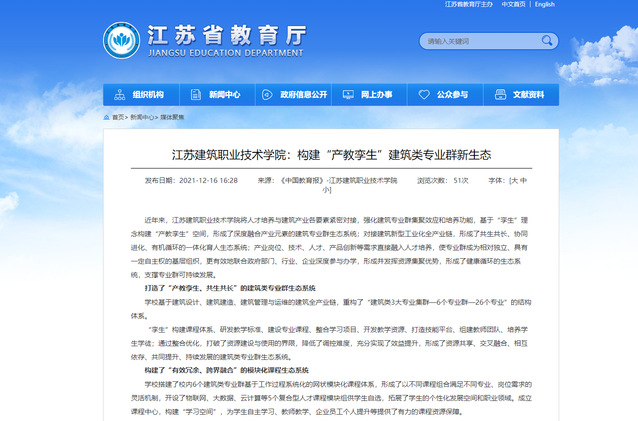The image size is (638, 421).
Task: Click the 江苏省教育厅主办 top link
Action: click(468, 4)
